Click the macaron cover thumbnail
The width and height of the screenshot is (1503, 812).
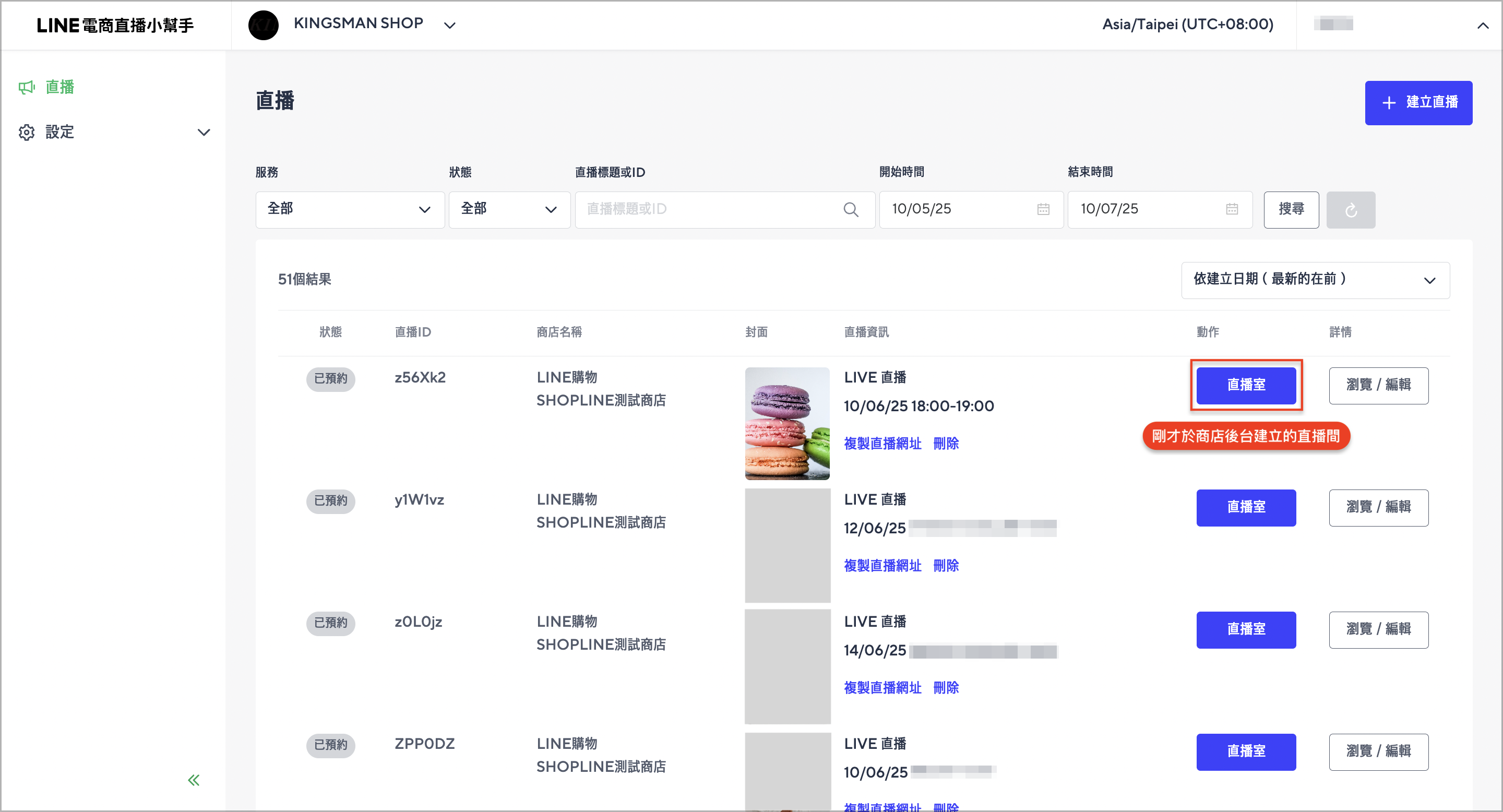tap(787, 424)
